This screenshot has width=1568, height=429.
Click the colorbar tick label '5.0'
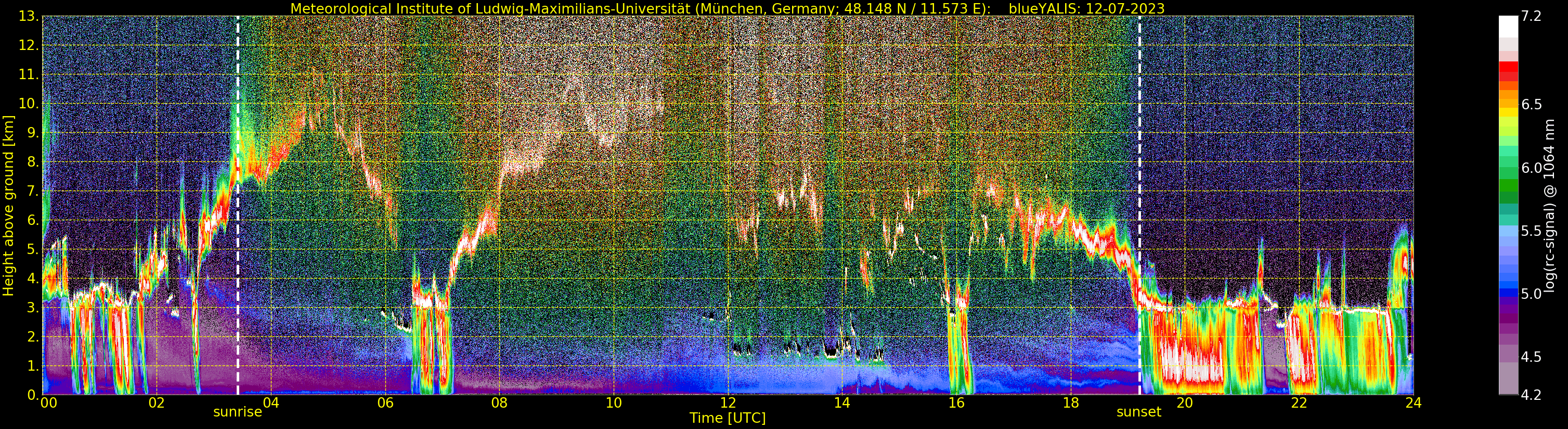(x=1531, y=294)
